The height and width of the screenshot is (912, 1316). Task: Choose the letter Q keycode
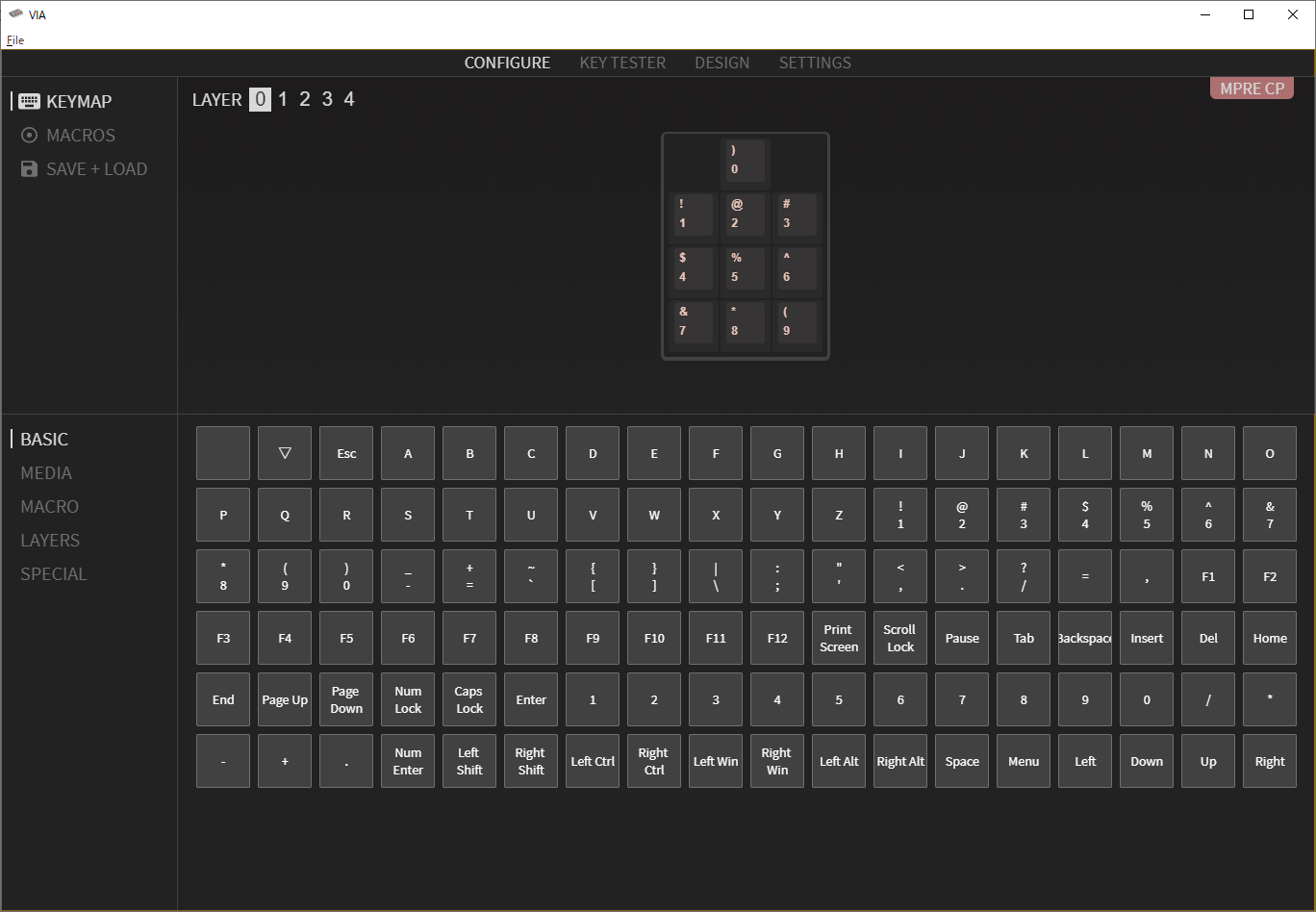coord(285,515)
